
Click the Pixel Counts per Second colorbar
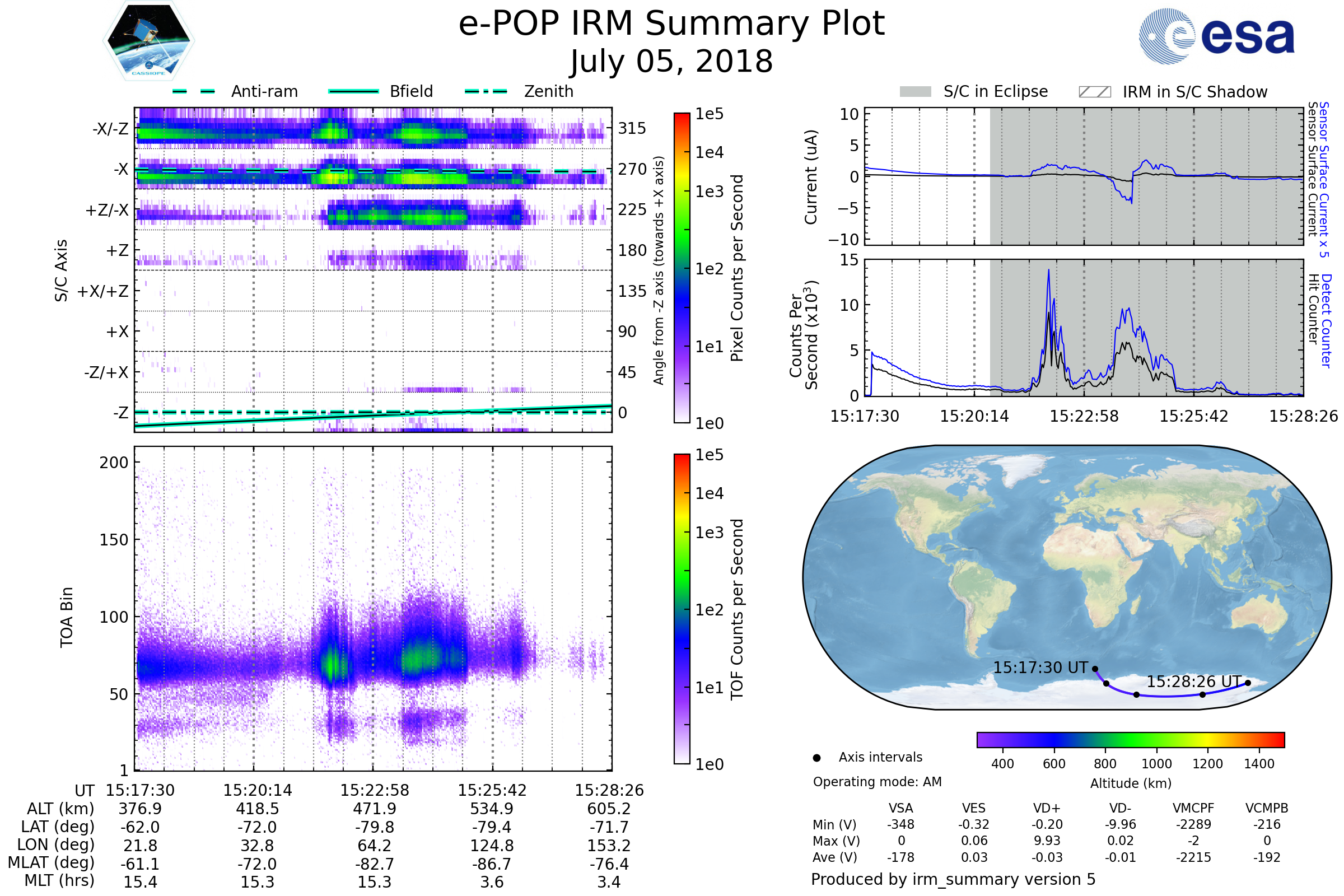(682, 268)
